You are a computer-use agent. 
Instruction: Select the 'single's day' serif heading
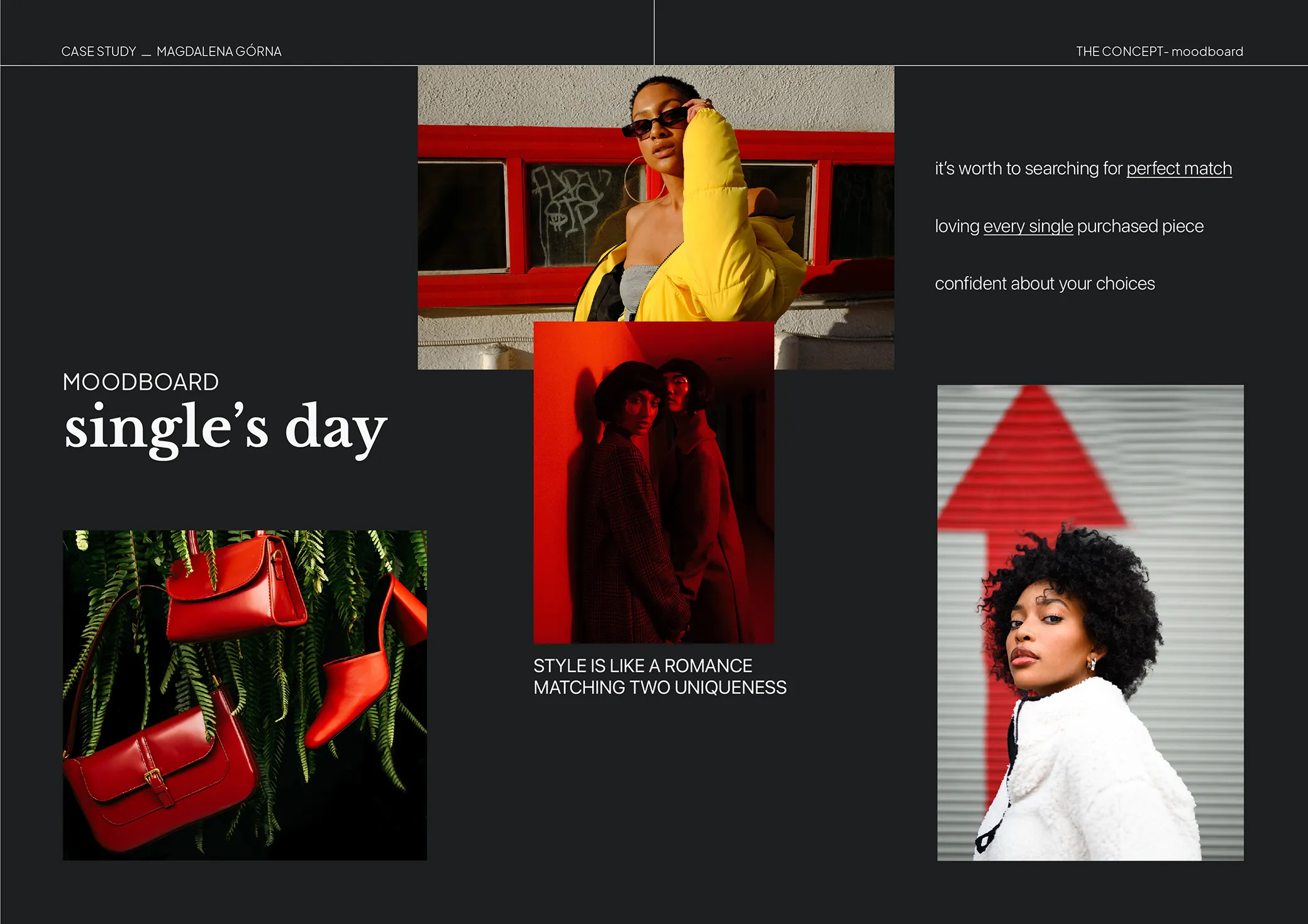[x=225, y=429]
